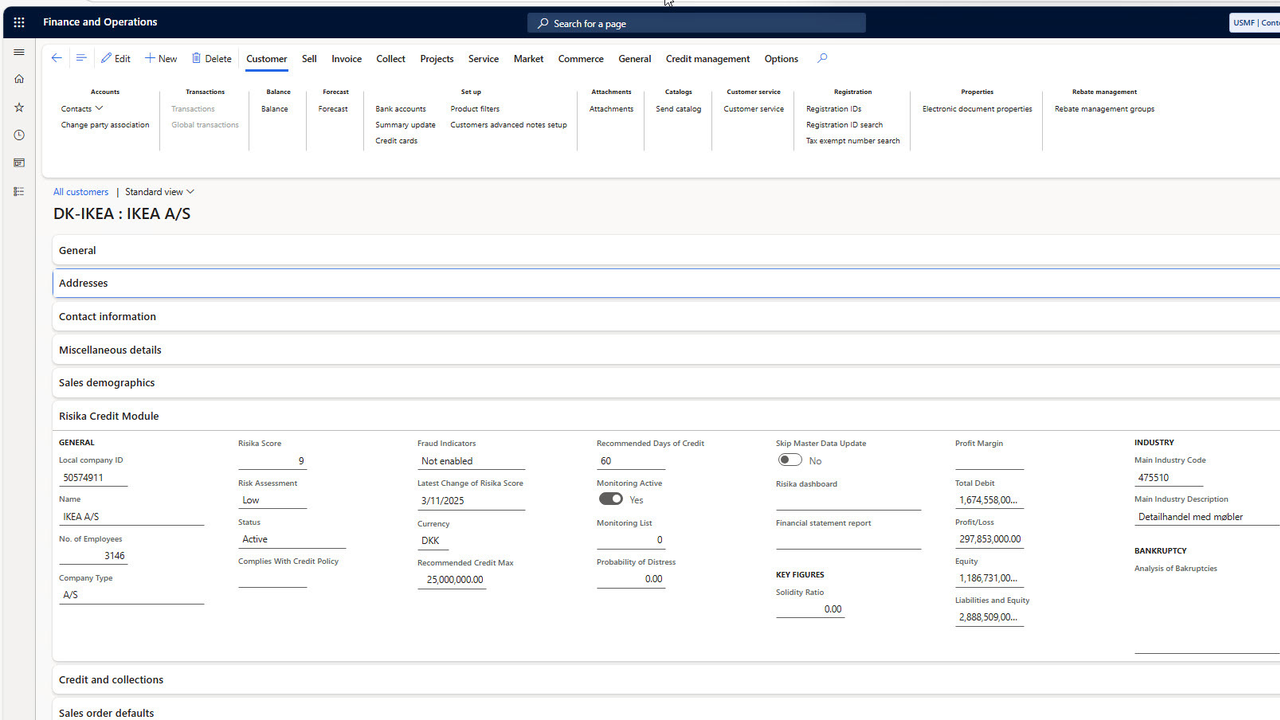Click the Delete trash button
The height and width of the screenshot is (720, 1280).
point(212,58)
